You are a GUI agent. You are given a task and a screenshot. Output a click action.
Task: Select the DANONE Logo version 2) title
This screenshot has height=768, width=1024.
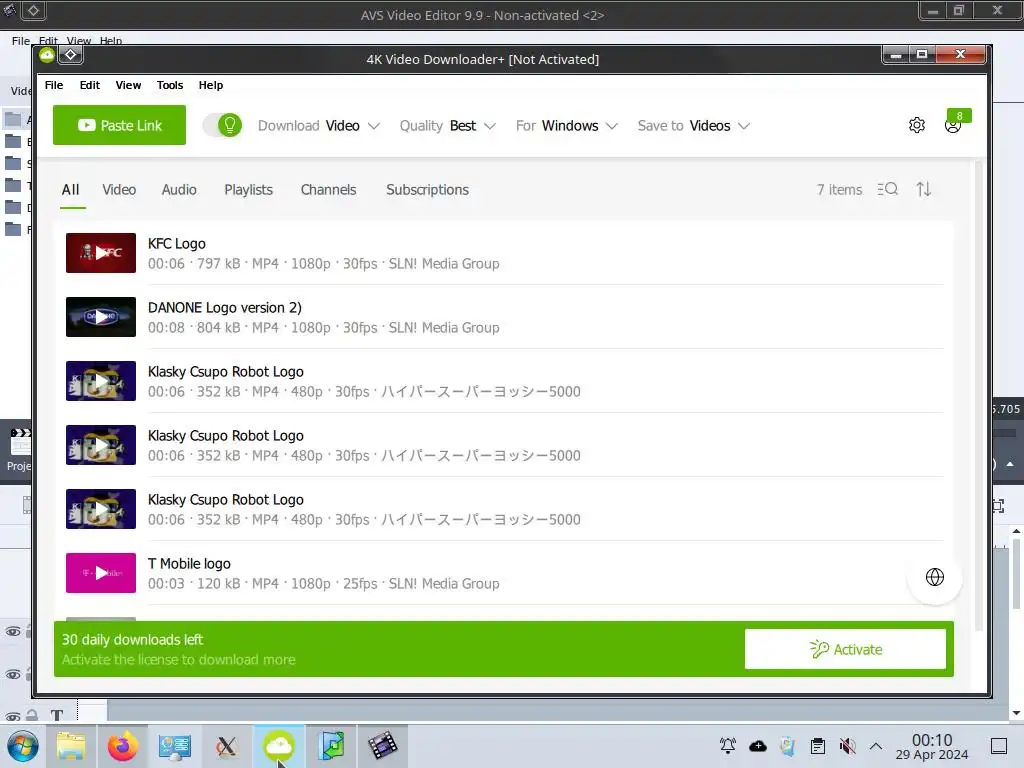[225, 308]
